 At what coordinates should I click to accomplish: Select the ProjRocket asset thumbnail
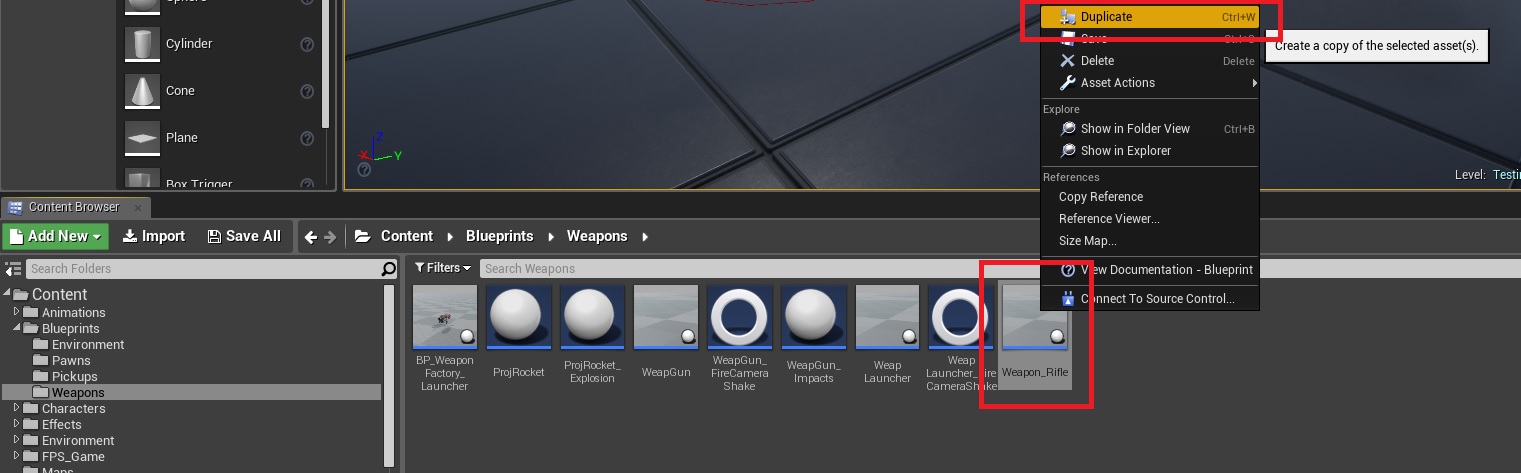tap(519, 318)
